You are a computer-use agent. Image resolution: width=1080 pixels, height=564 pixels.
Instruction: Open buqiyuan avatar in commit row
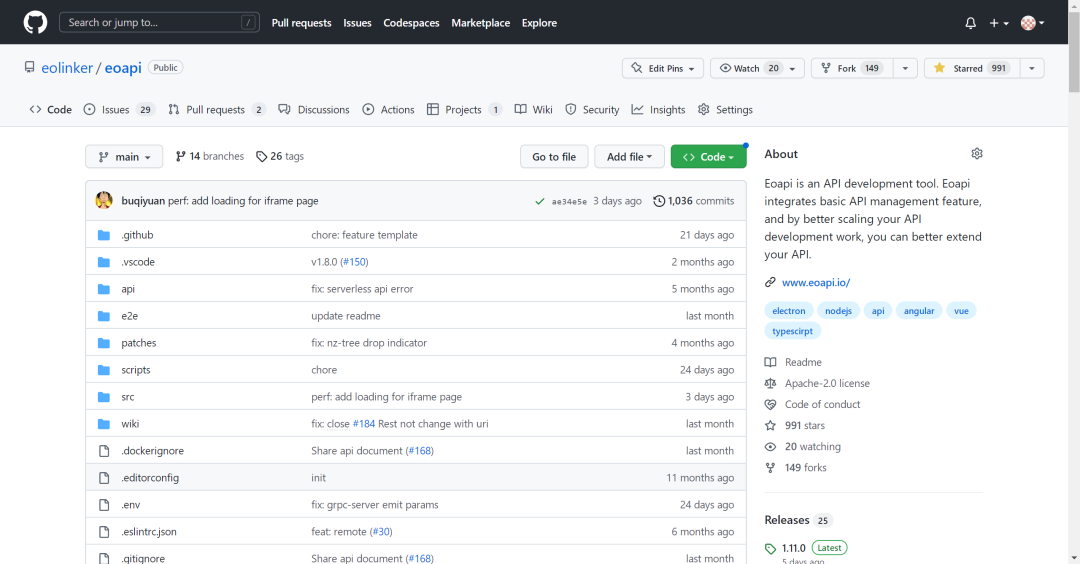coord(104,200)
